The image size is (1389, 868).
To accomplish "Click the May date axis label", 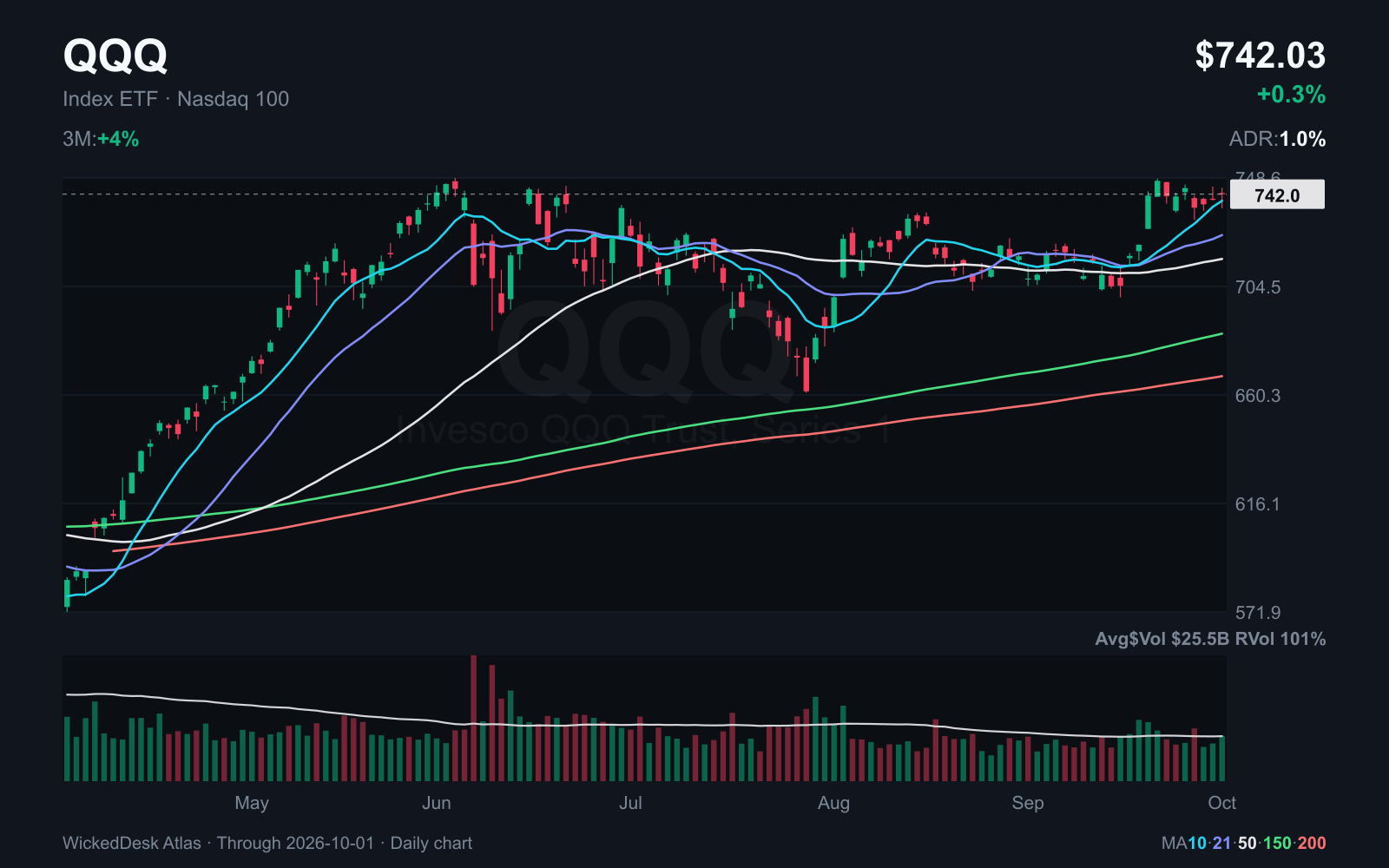I will click(252, 803).
